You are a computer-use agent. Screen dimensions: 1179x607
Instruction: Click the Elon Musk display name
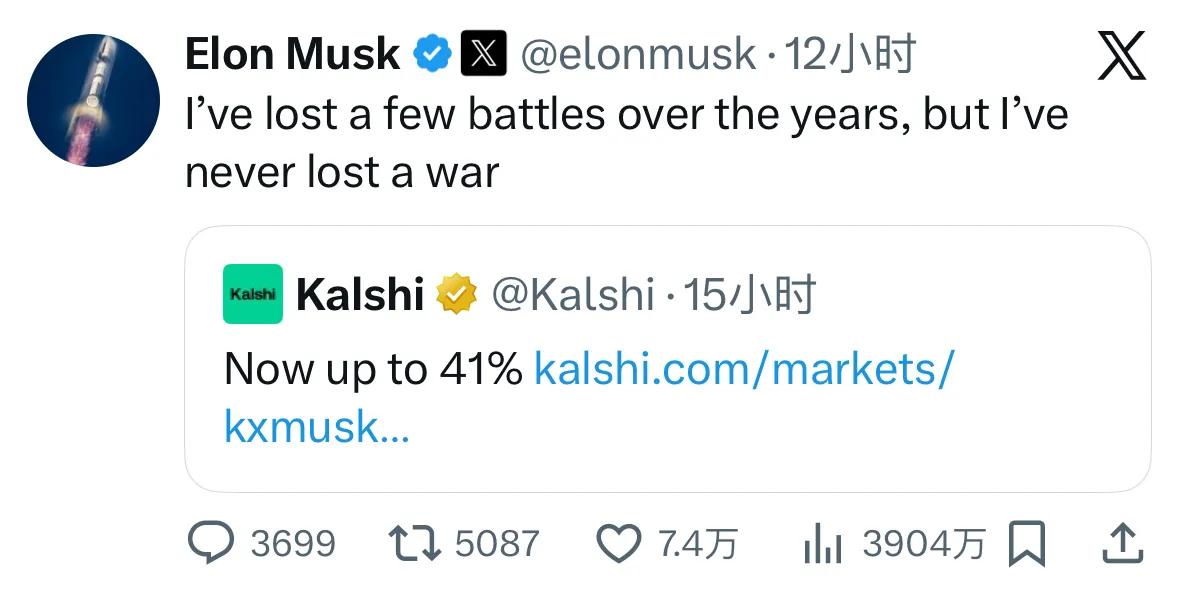[x=292, y=53]
